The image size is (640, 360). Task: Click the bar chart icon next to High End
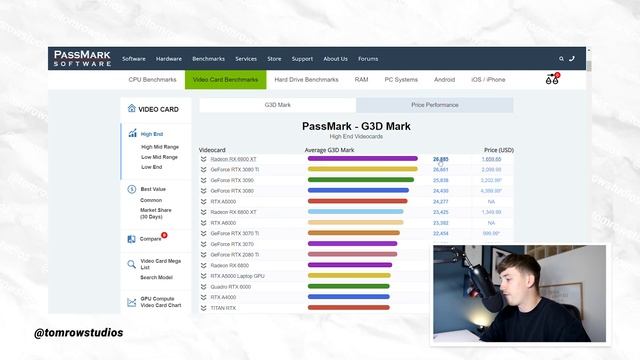[x=132, y=133]
